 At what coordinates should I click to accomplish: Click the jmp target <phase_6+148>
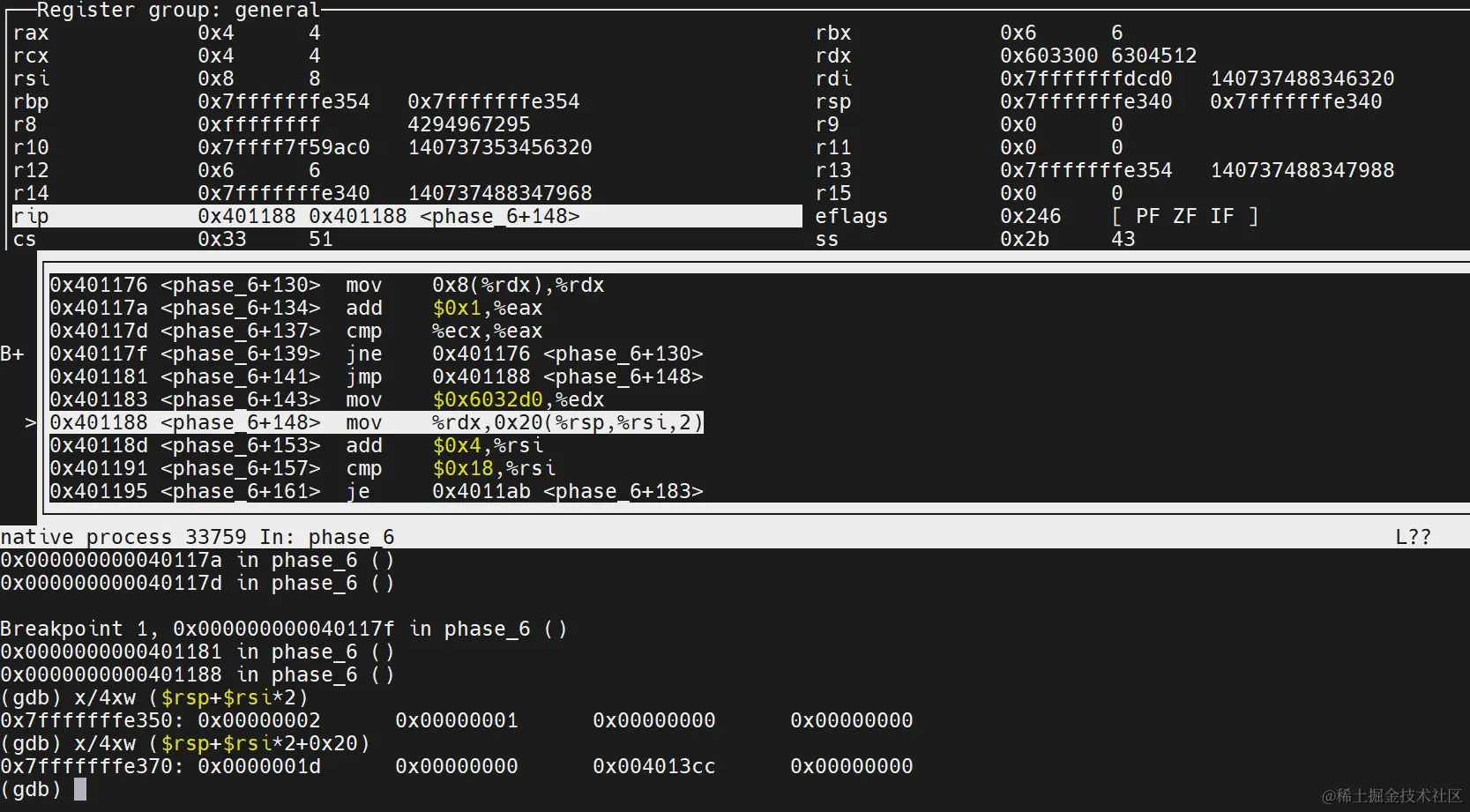pyautogui.click(x=623, y=377)
